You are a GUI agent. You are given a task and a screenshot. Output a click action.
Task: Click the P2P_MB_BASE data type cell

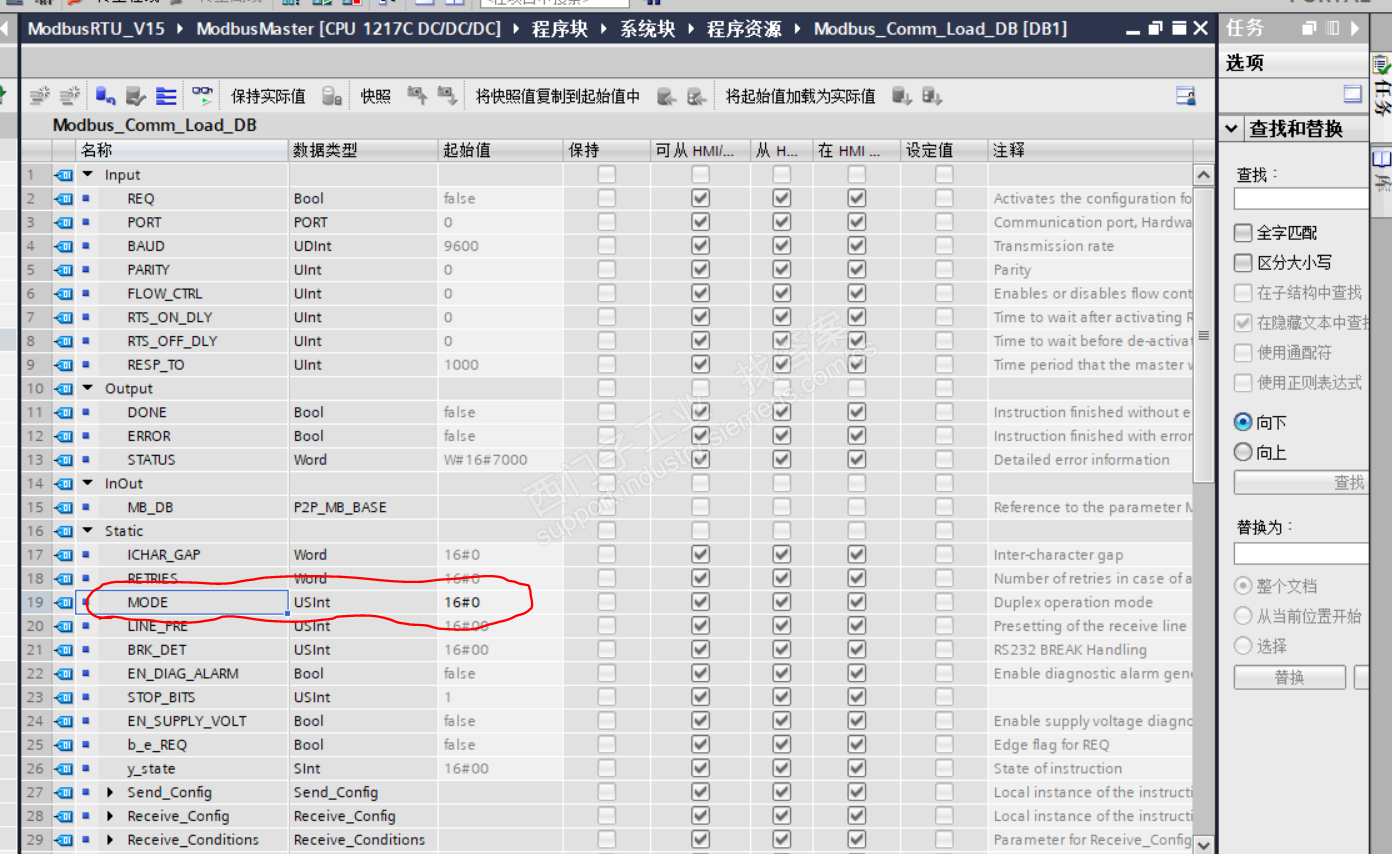[x=363, y=507]
